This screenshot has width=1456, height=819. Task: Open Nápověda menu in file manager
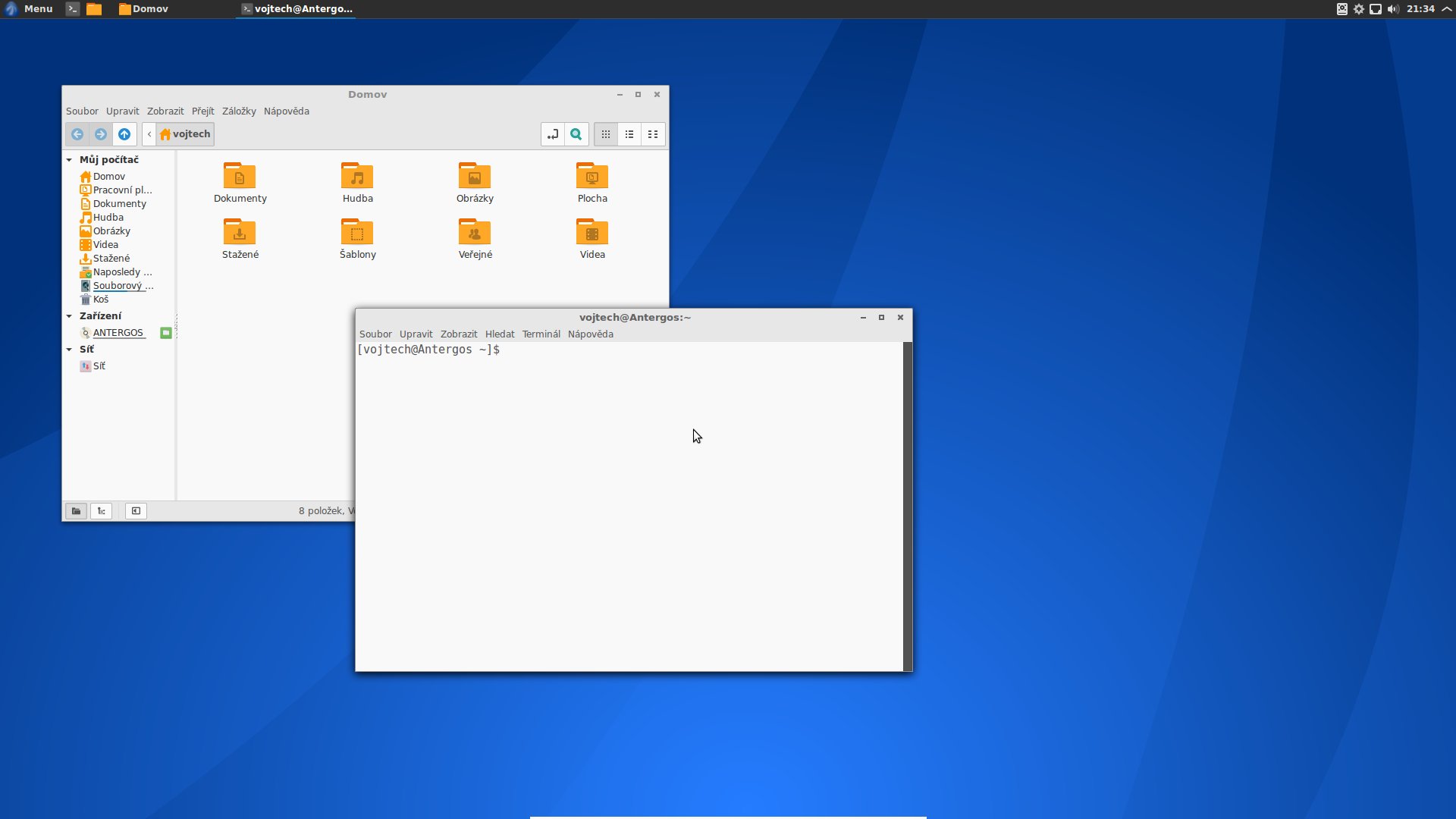coord(286,111)
